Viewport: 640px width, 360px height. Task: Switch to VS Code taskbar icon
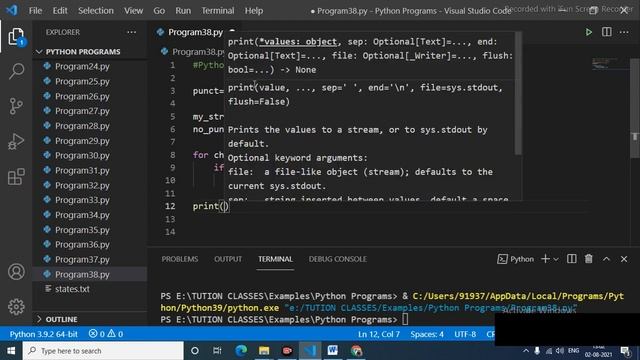[x=310, y=351]
